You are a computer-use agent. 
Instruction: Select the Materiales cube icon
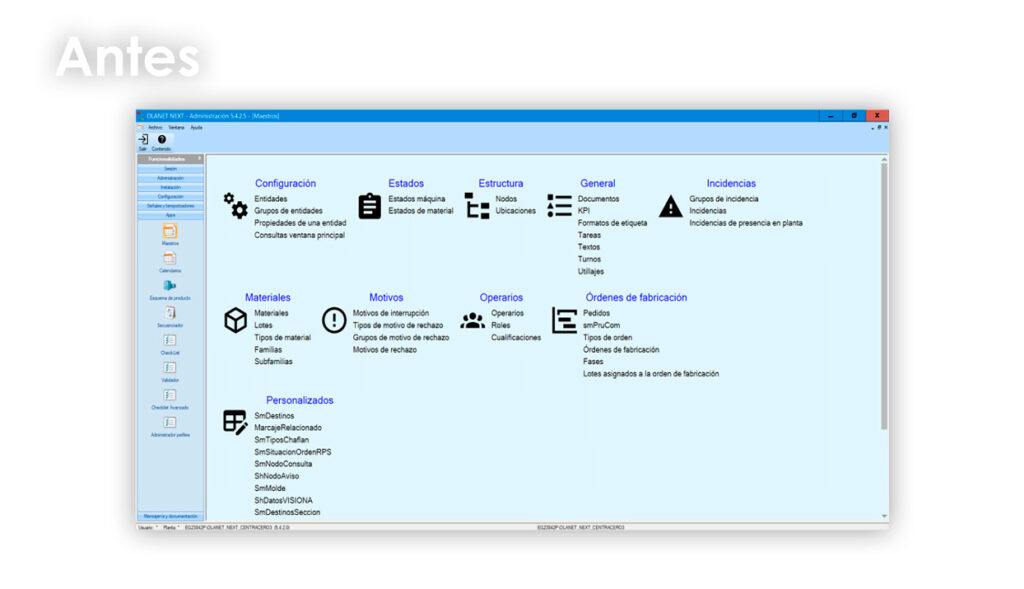click(x=235, y=320)
